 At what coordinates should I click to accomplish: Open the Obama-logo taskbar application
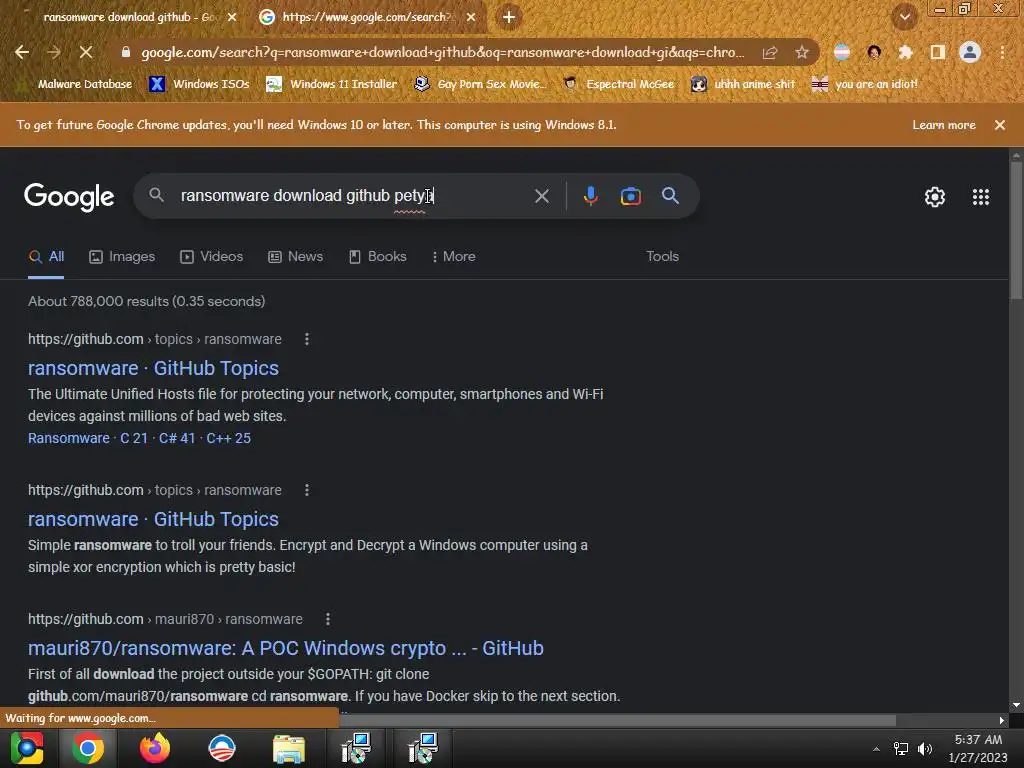(x=221, y=748)
